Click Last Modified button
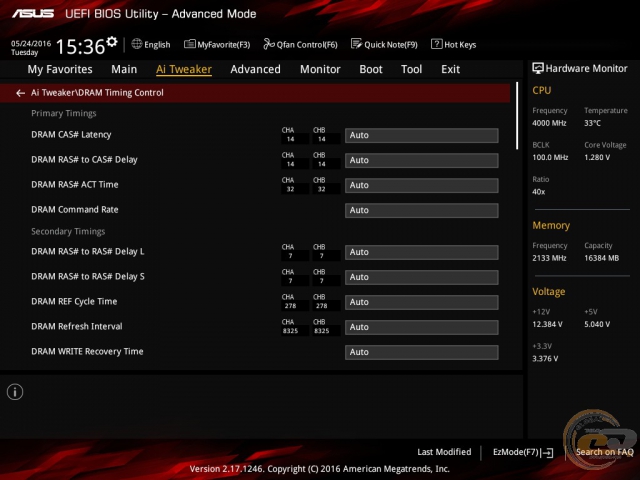The height and width of the screenshot is (480, 640). tap(444, 452)
